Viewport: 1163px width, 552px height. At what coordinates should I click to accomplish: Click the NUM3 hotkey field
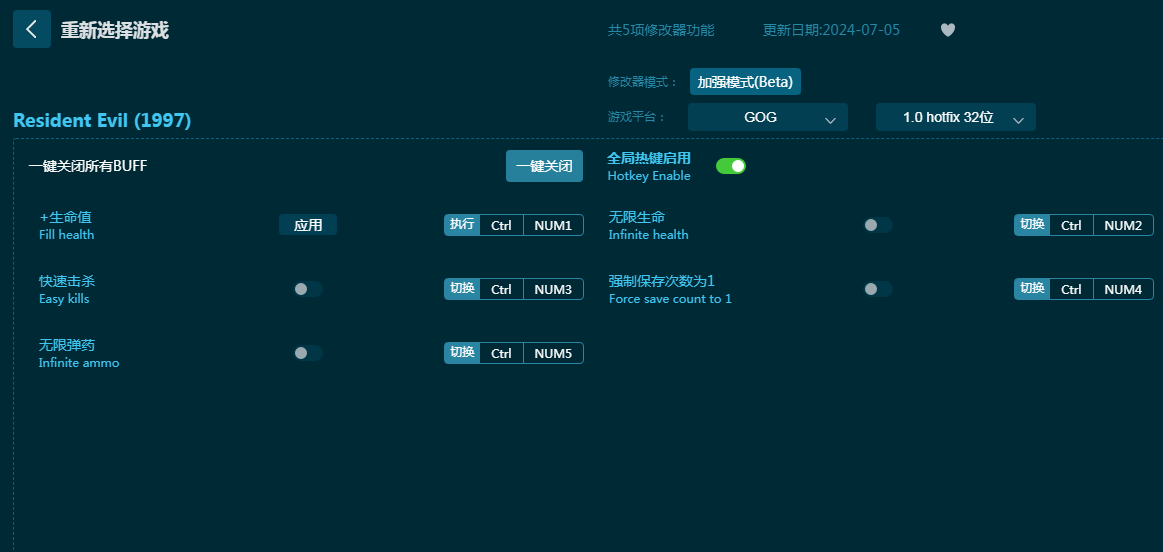coord(553,289)
